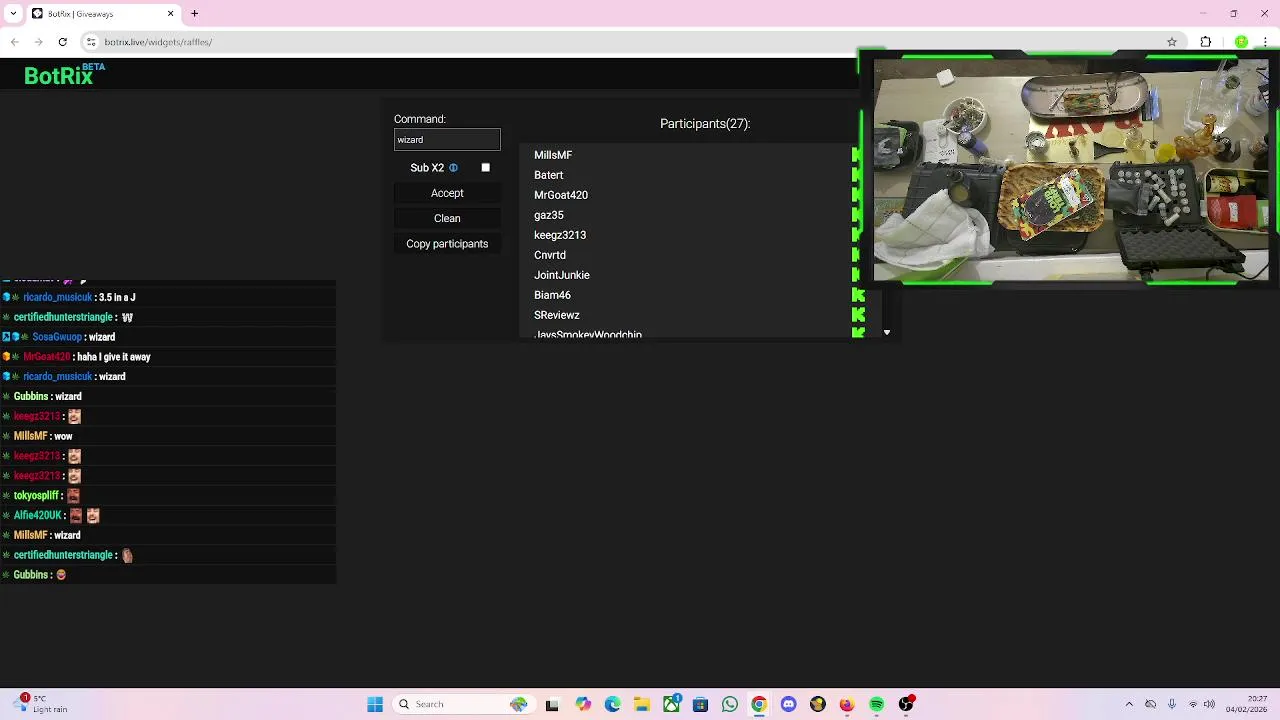Open the browser extensions menu
Screen dimensions: 1280x720
coord(1206,42)
